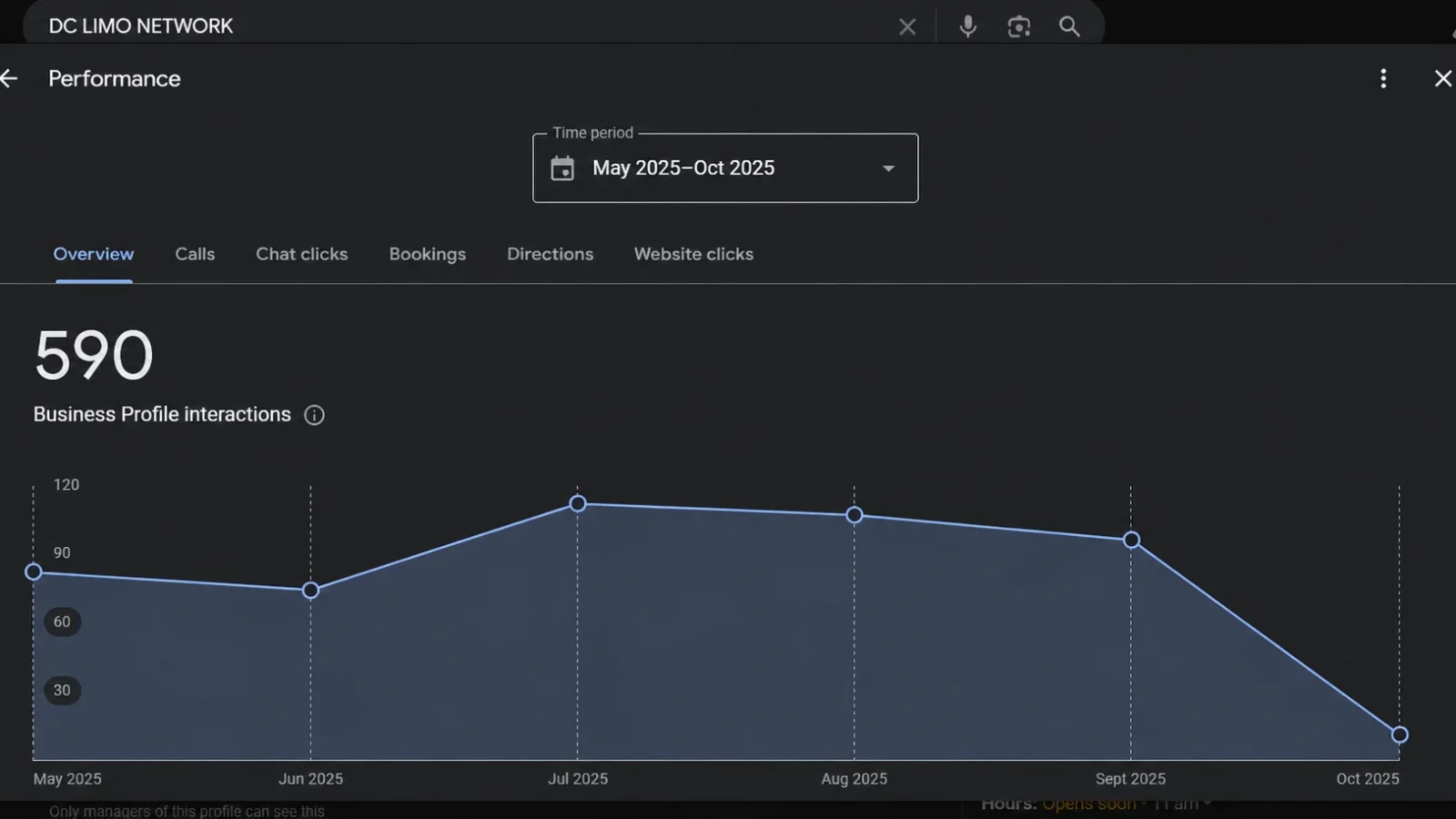This screenshot has width=1456, height=819.
Task: Expand the Time period dropdown arrow
Action: pos(888,168)
